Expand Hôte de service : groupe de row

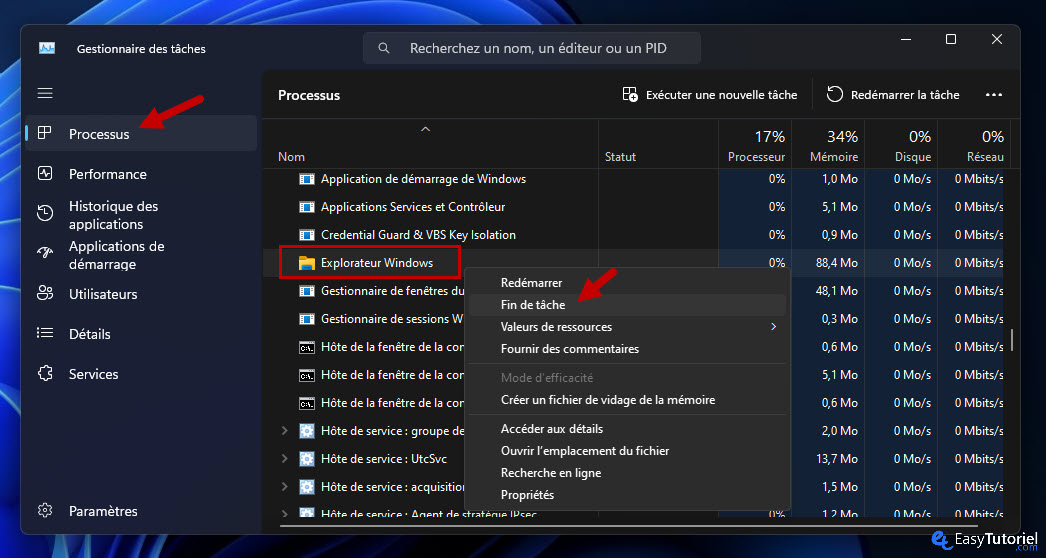pyautogui.click(x=285, y=431)
